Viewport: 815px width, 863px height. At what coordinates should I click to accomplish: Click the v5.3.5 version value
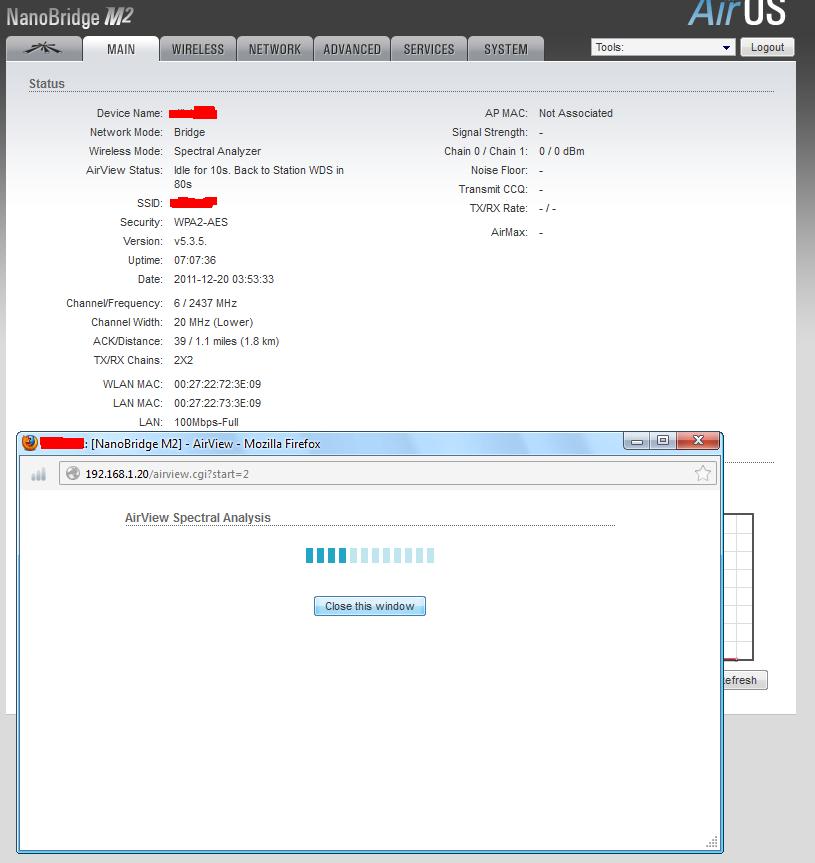coord(190,241)
